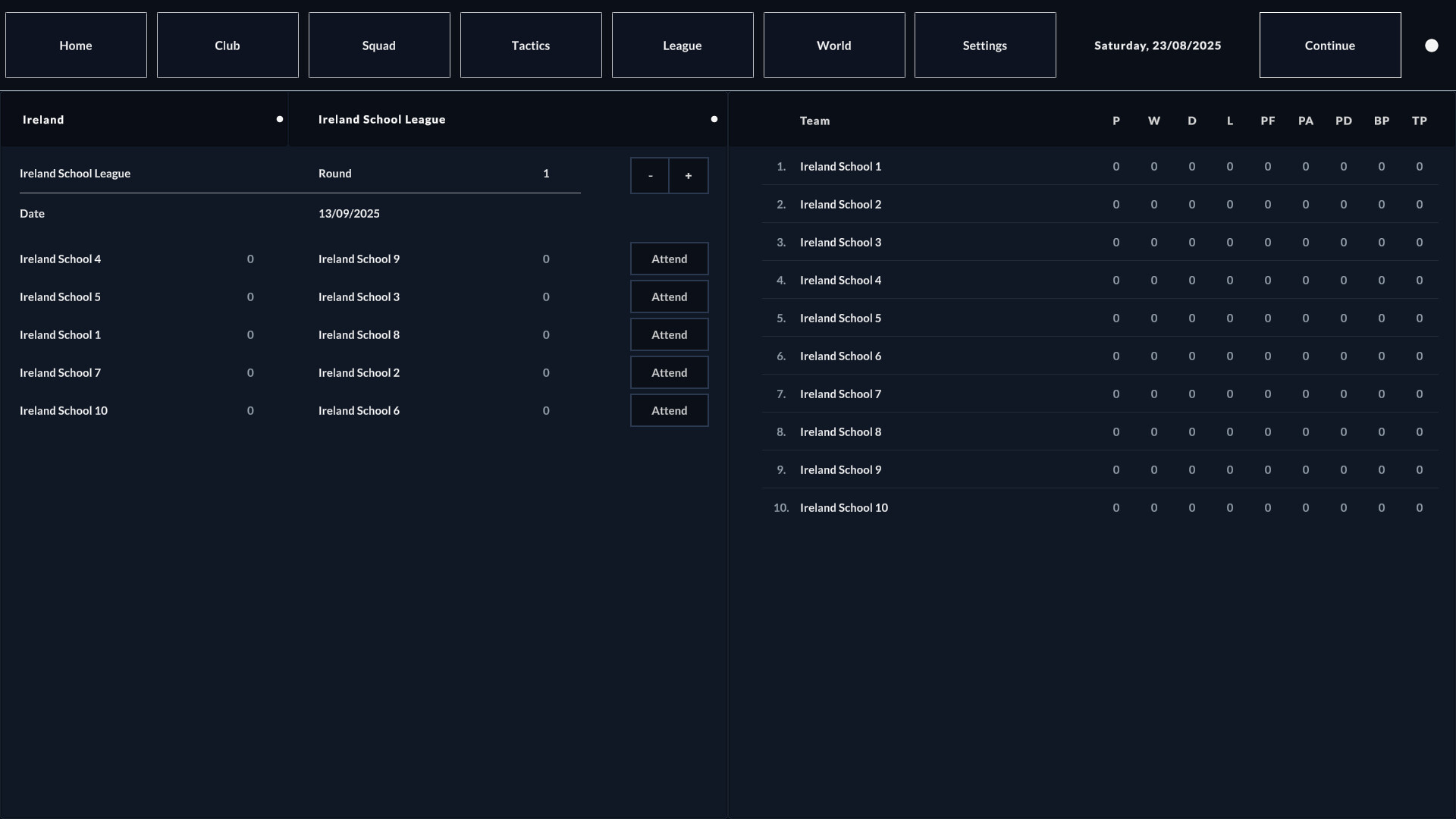1456x819 pixels.
Task: Click the PD column header
Action: point(1343,121)
